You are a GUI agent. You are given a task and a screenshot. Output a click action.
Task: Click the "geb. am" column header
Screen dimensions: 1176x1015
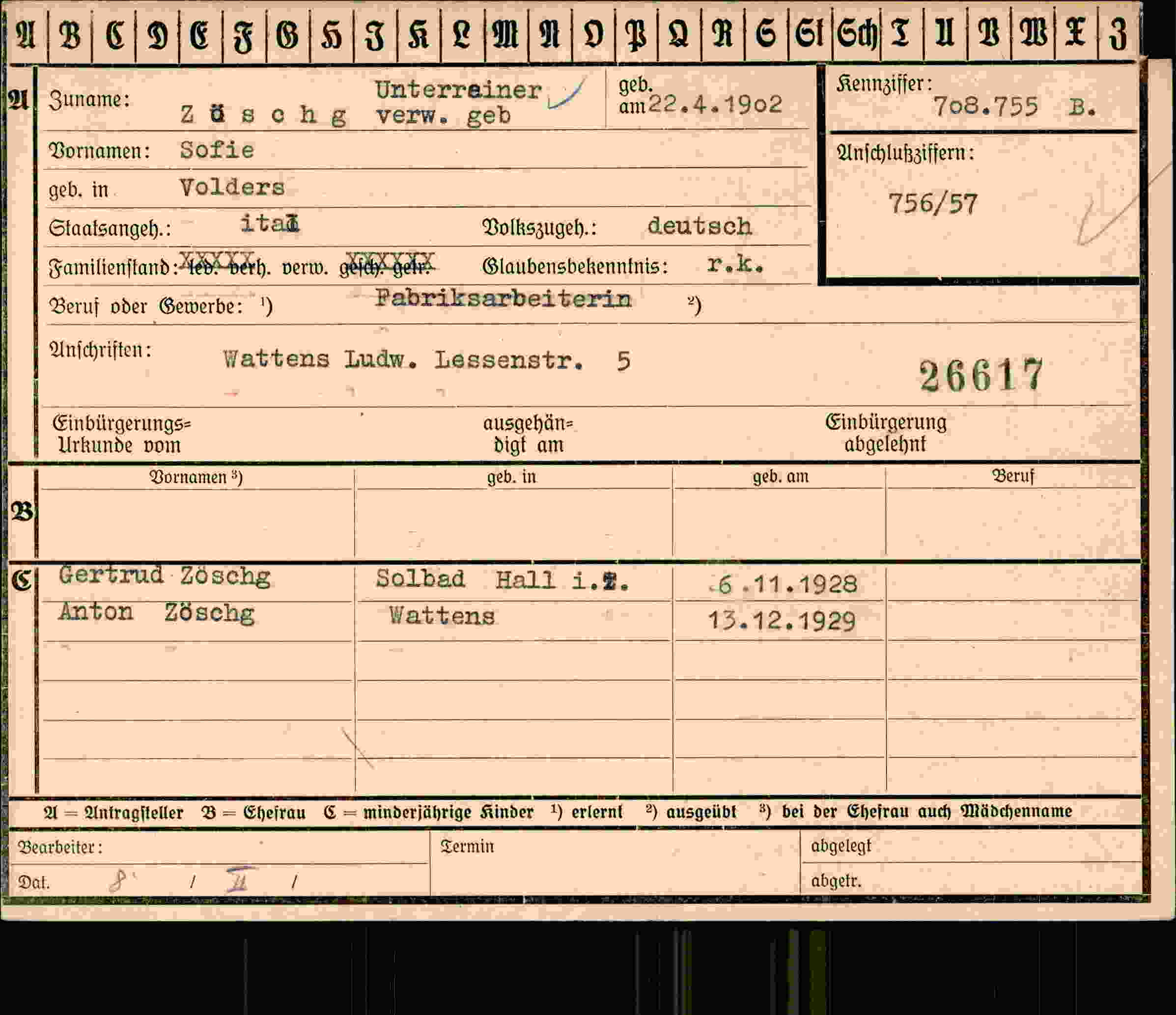tap(781, 477)
